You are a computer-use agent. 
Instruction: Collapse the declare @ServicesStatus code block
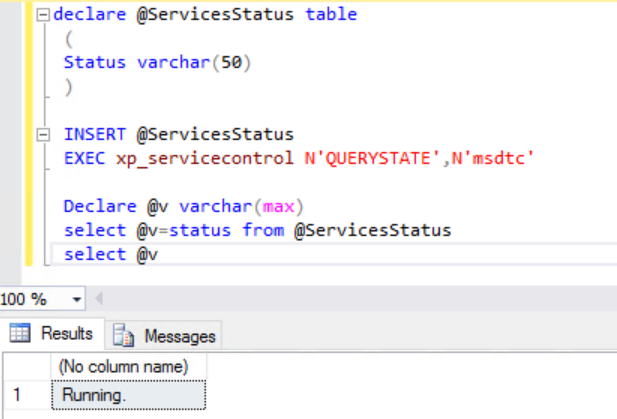[43, 17]
